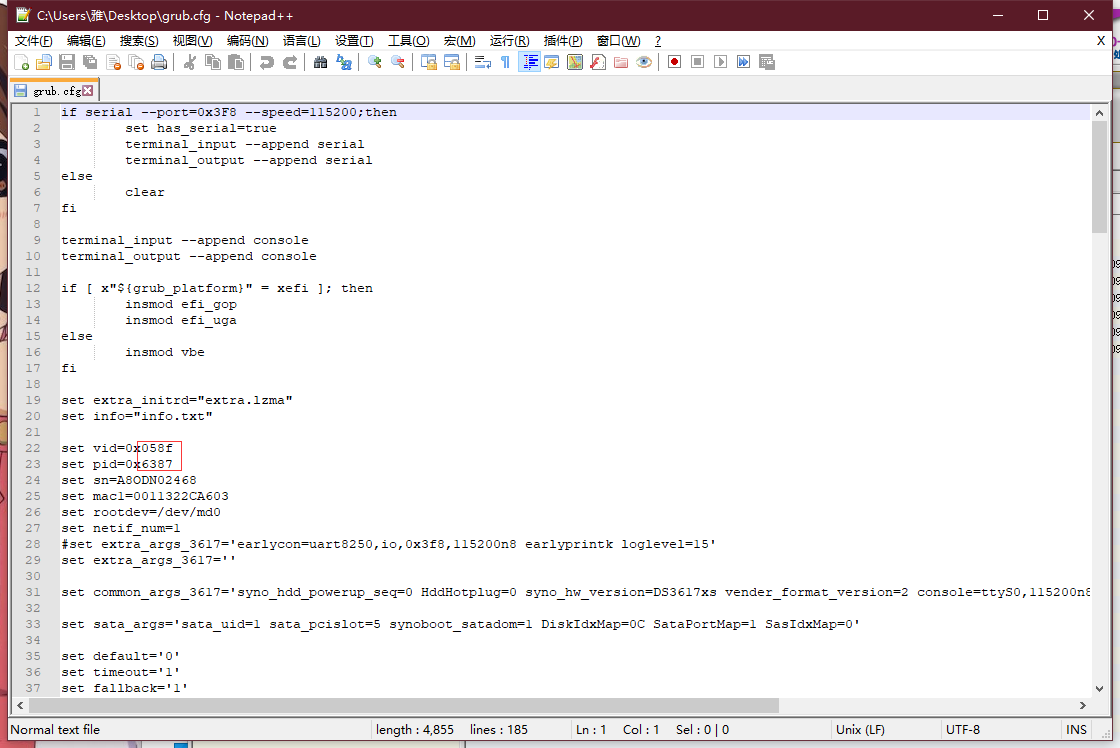This screenshot has height=748, width=1120.
Task: Click the Cut scissors icon
Action: coord(189,62)
